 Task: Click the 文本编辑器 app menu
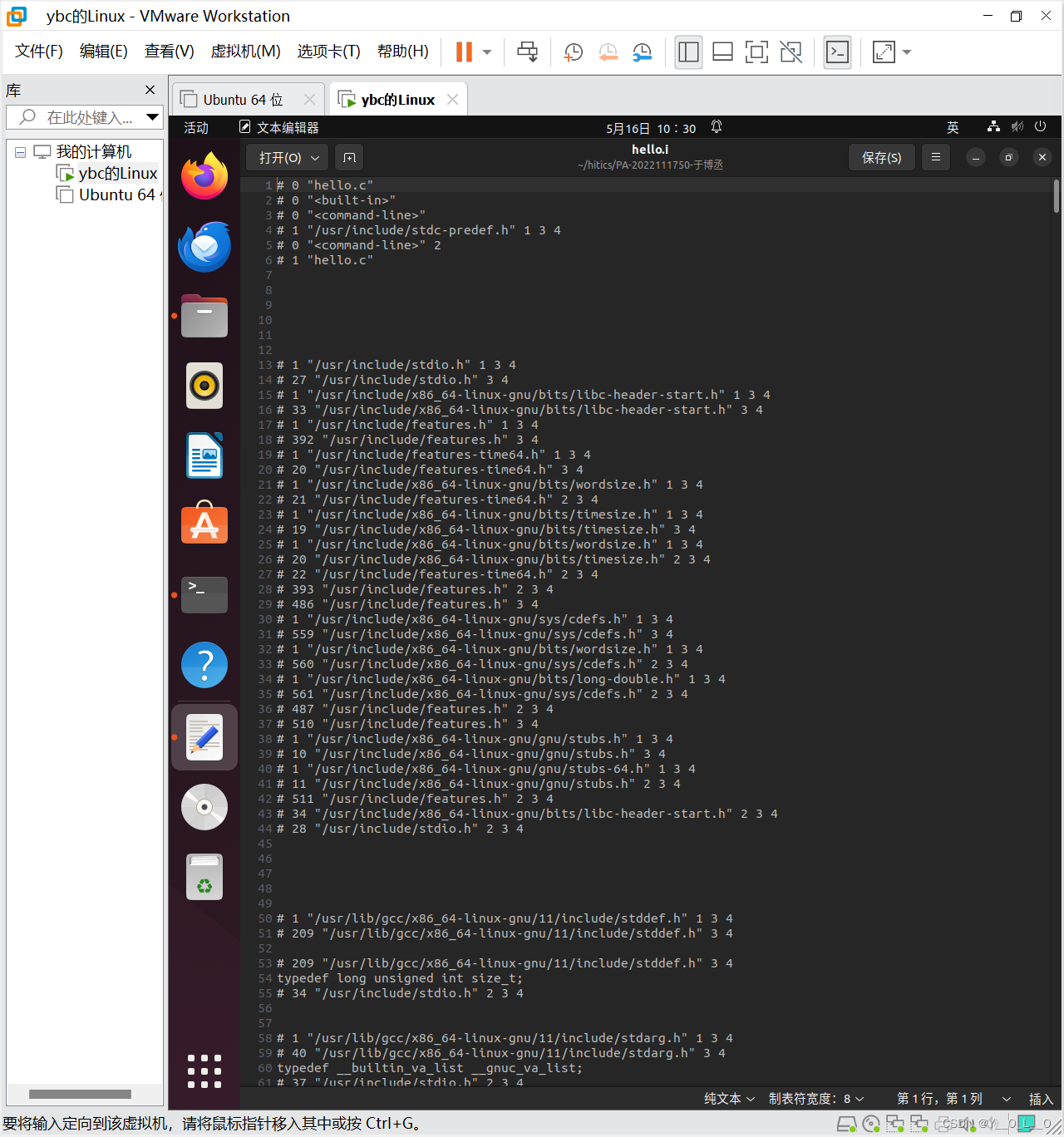click(x=279, y=128)
